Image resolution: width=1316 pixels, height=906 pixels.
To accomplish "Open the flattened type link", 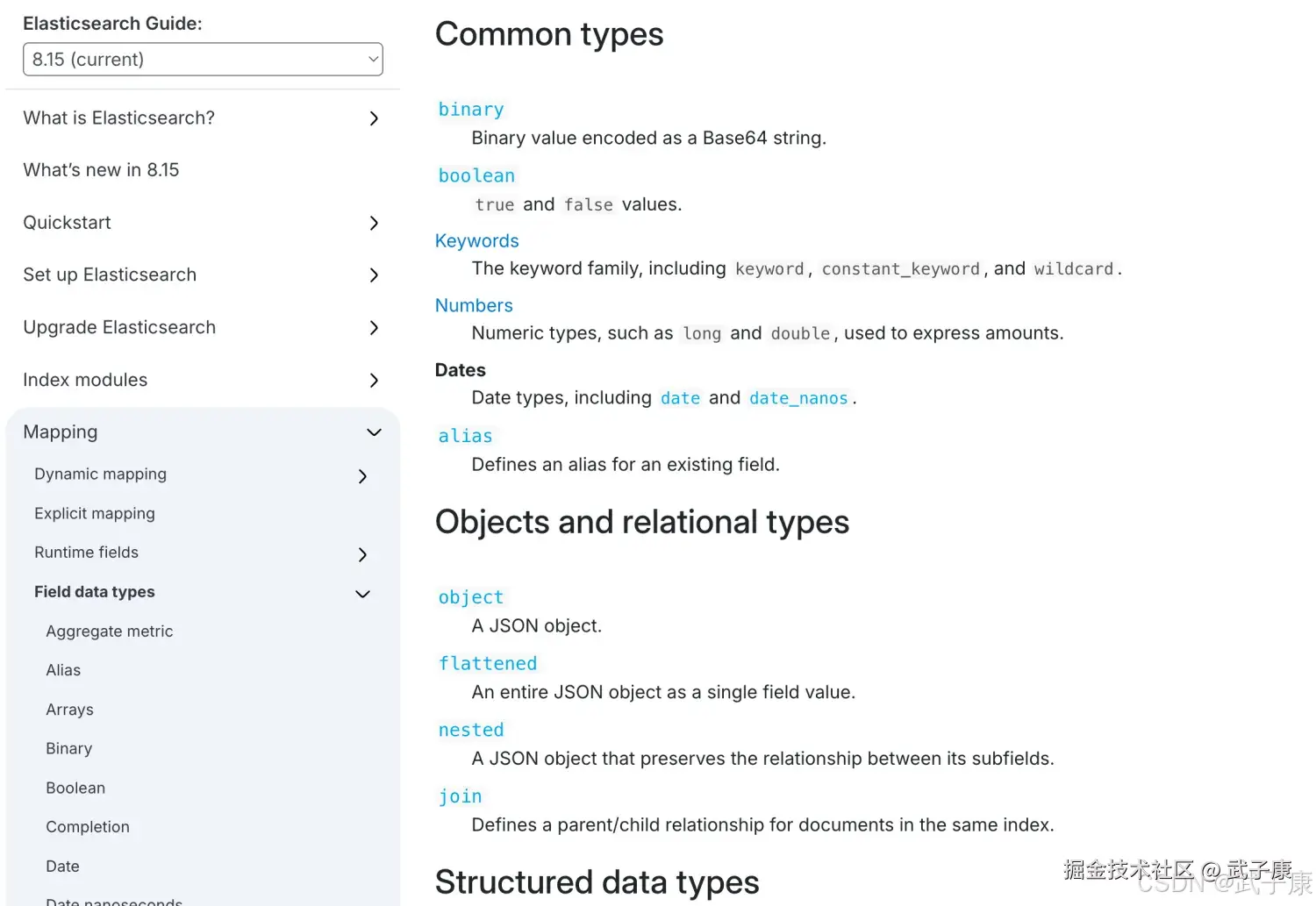I will (x=488, y=664).
